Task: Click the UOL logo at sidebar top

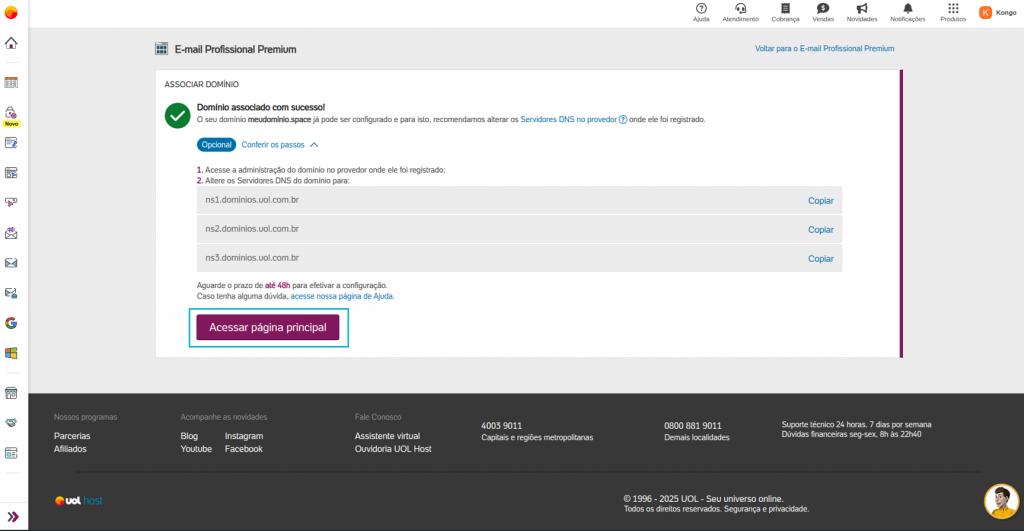Action: pos(11,12)
